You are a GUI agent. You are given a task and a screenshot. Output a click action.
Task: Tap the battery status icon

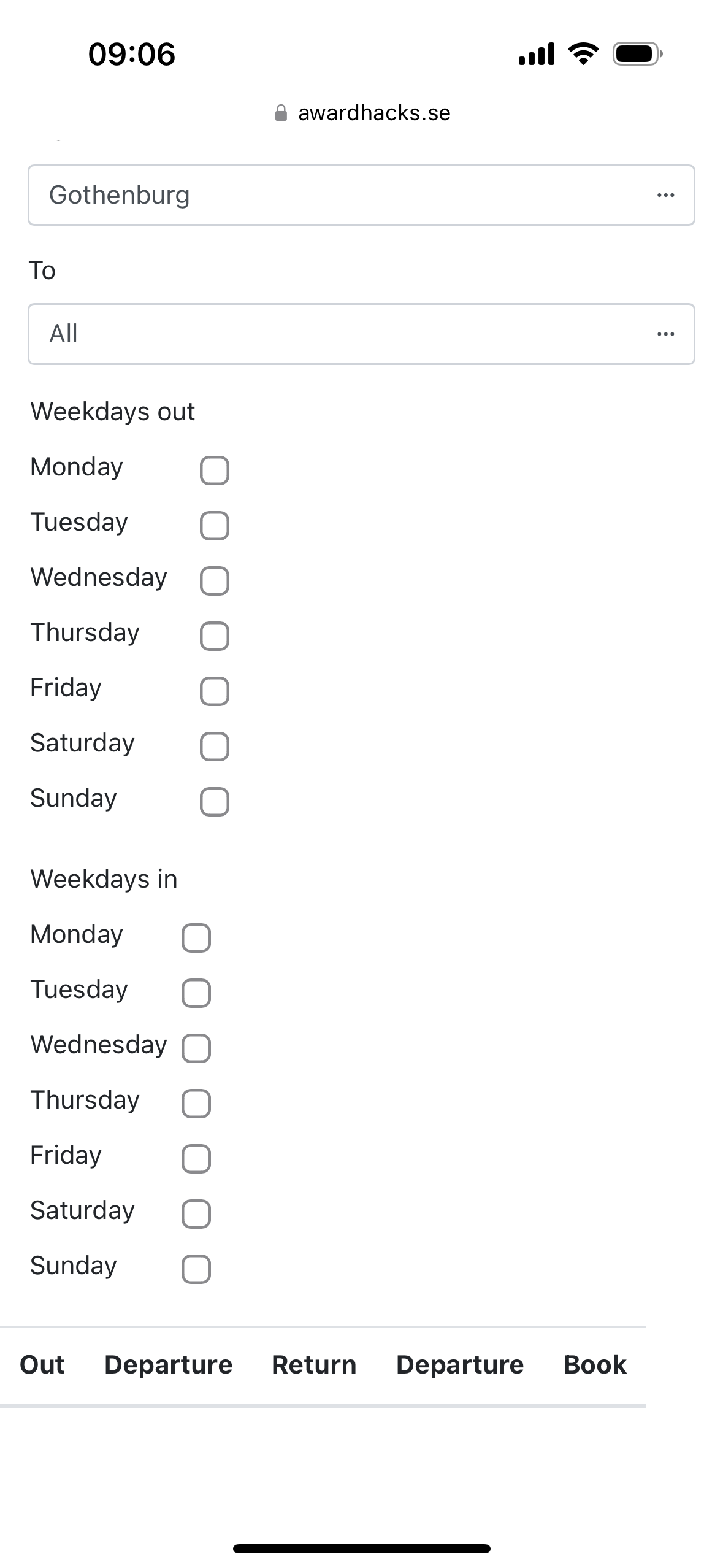(637, 54)
